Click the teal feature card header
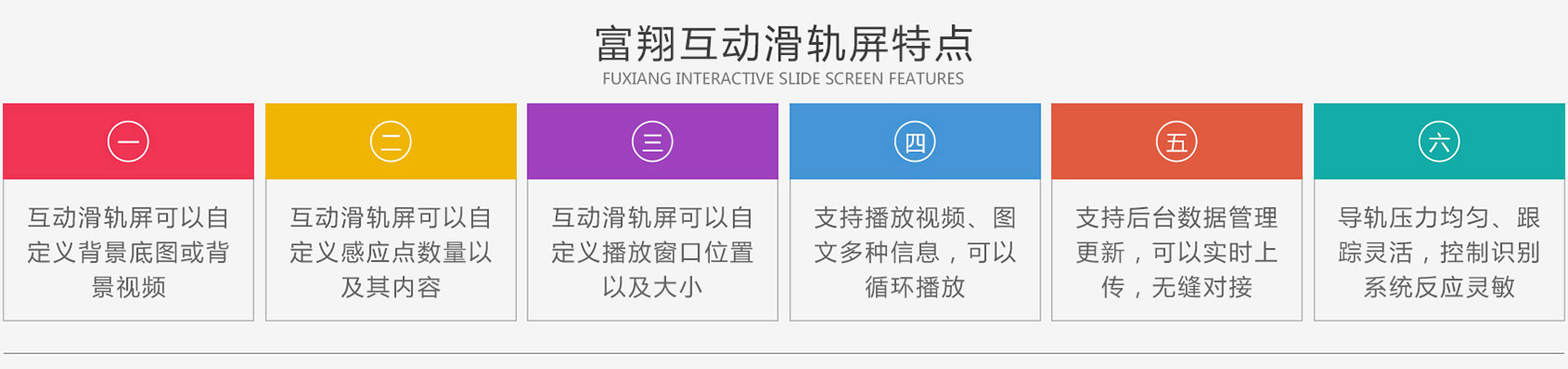Screen dimensions: 1568x369 click(1439, 142)
